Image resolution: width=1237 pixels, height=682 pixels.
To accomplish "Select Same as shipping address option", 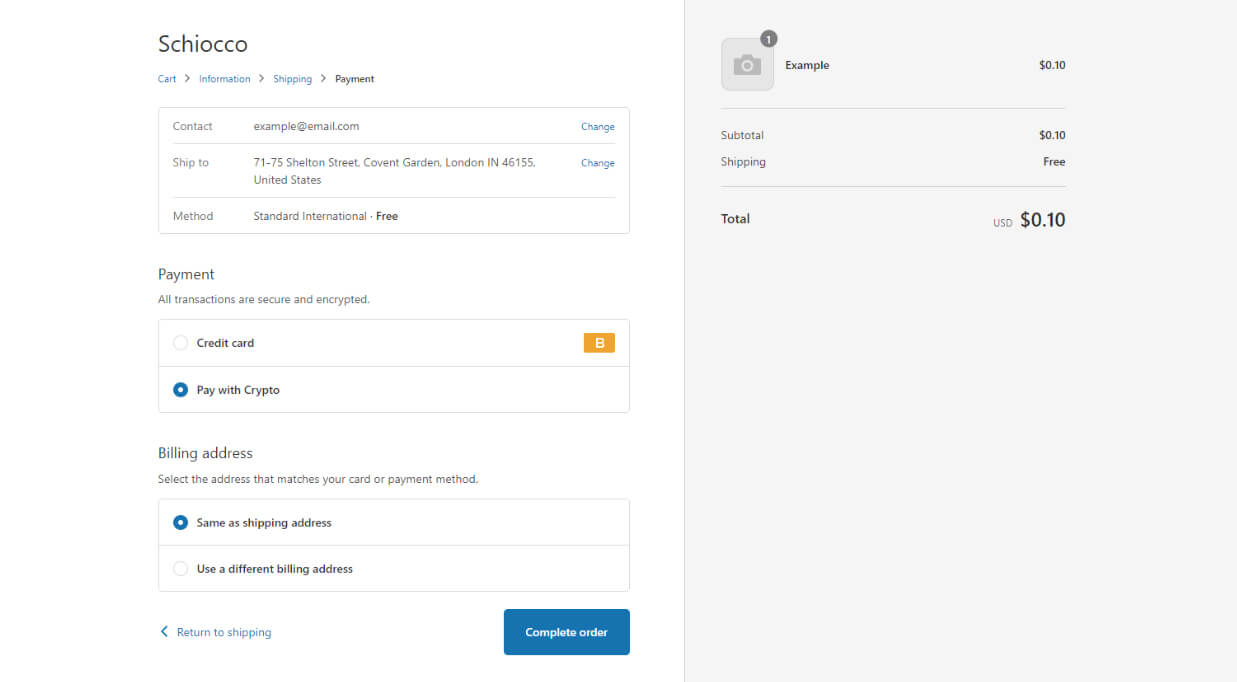I will pos(181,522).
